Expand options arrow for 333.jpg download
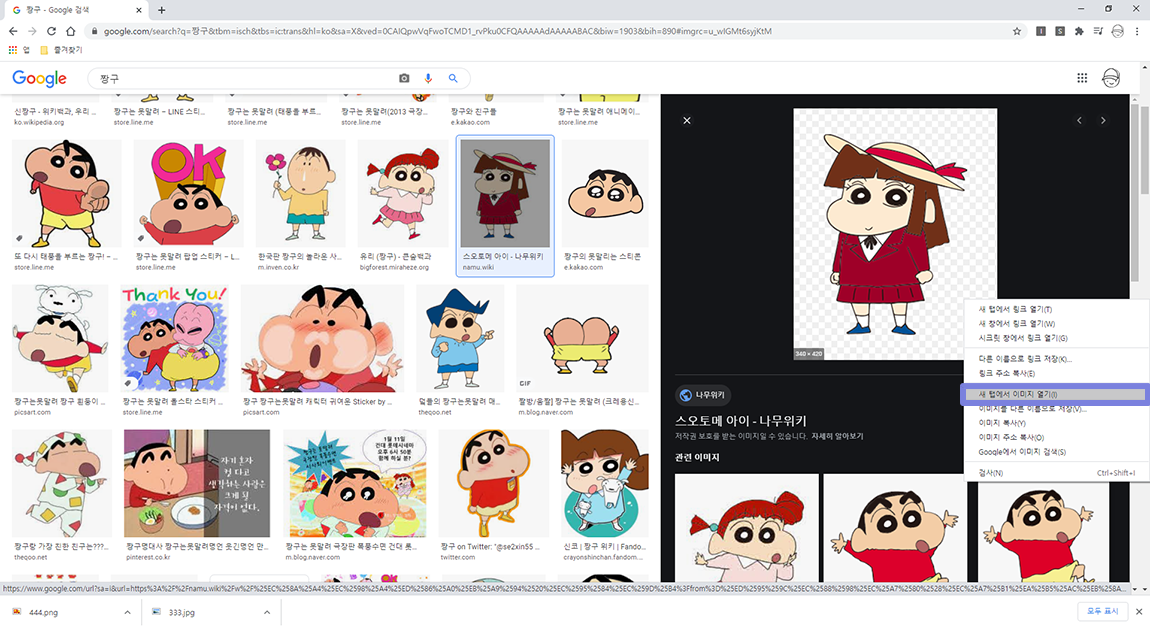The height and width of the screenshot is (629, 1150). 267,612
